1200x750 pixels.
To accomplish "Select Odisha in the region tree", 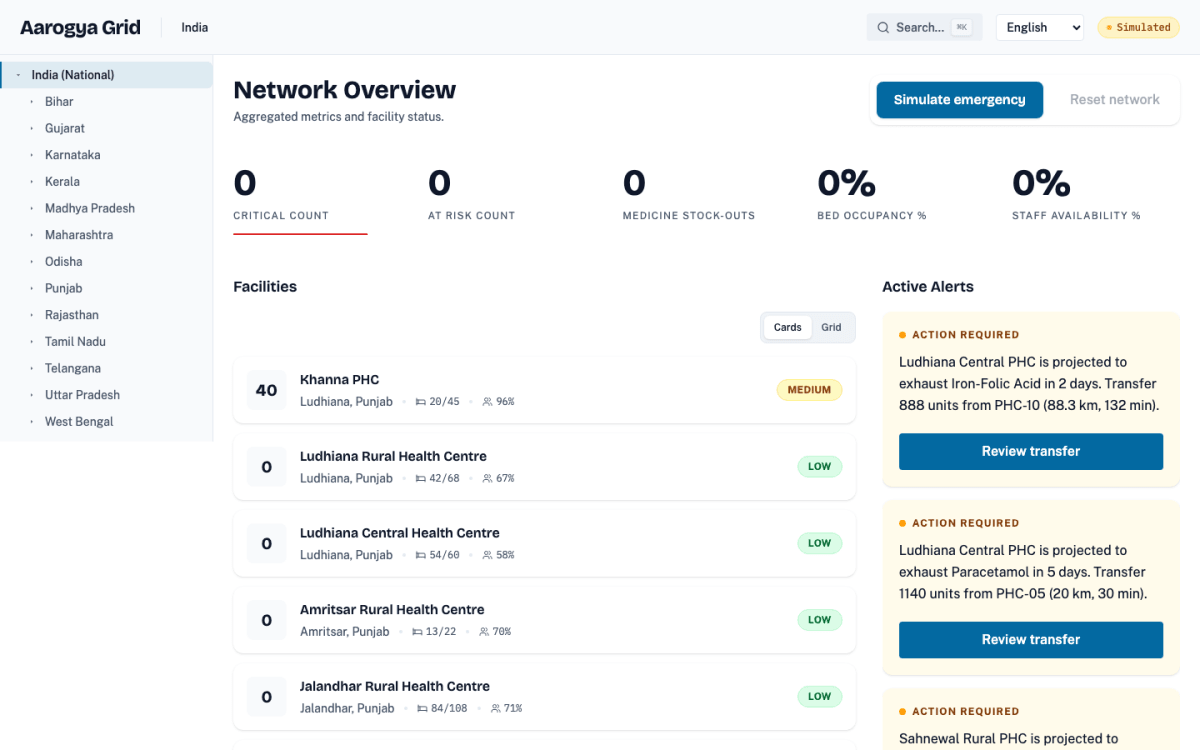I will (106, 262).
